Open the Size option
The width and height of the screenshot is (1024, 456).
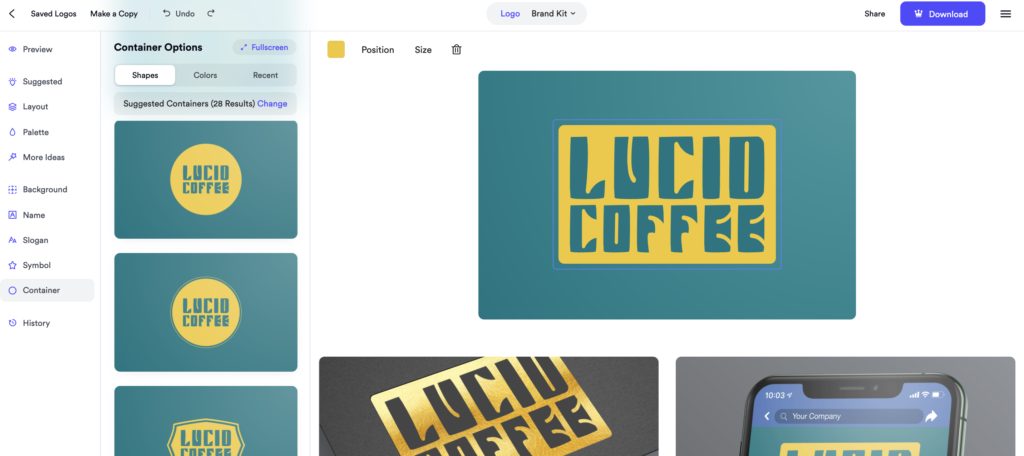pos(423,50)
